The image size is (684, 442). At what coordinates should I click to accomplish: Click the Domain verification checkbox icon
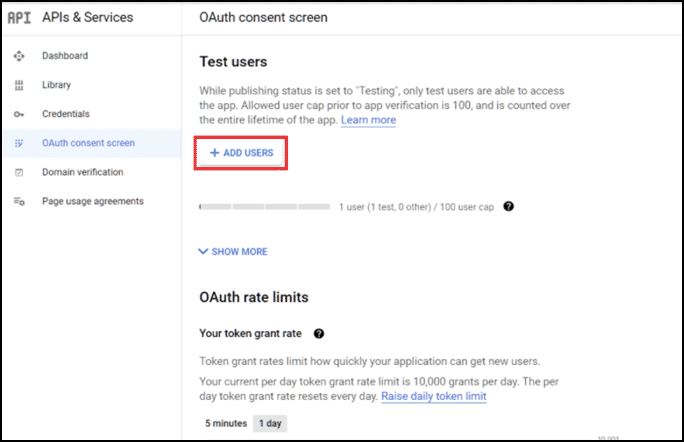click(19, 172)
